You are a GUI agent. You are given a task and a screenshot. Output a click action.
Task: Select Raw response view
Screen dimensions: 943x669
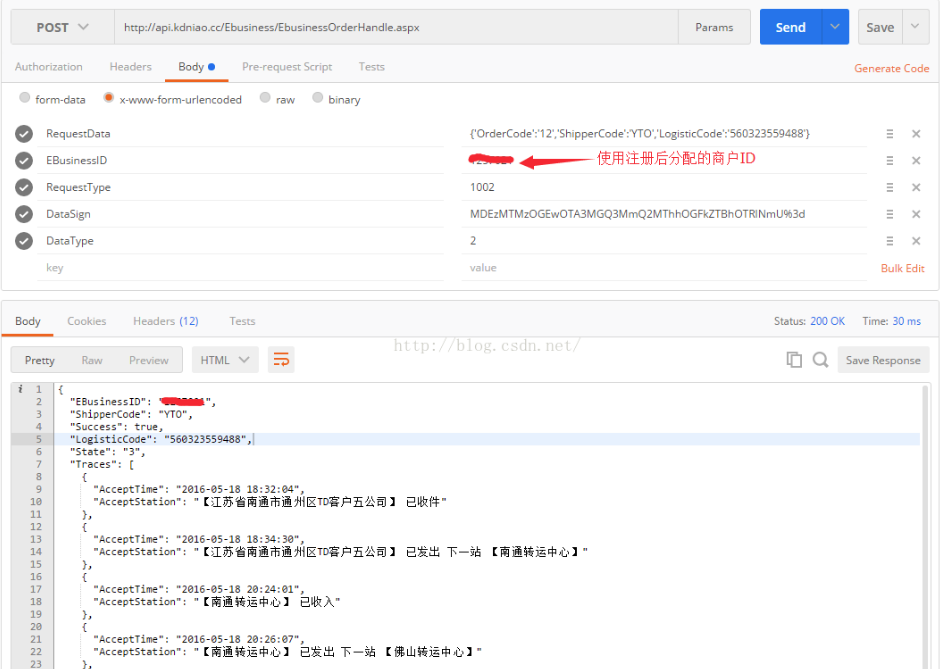pos(92,360)
